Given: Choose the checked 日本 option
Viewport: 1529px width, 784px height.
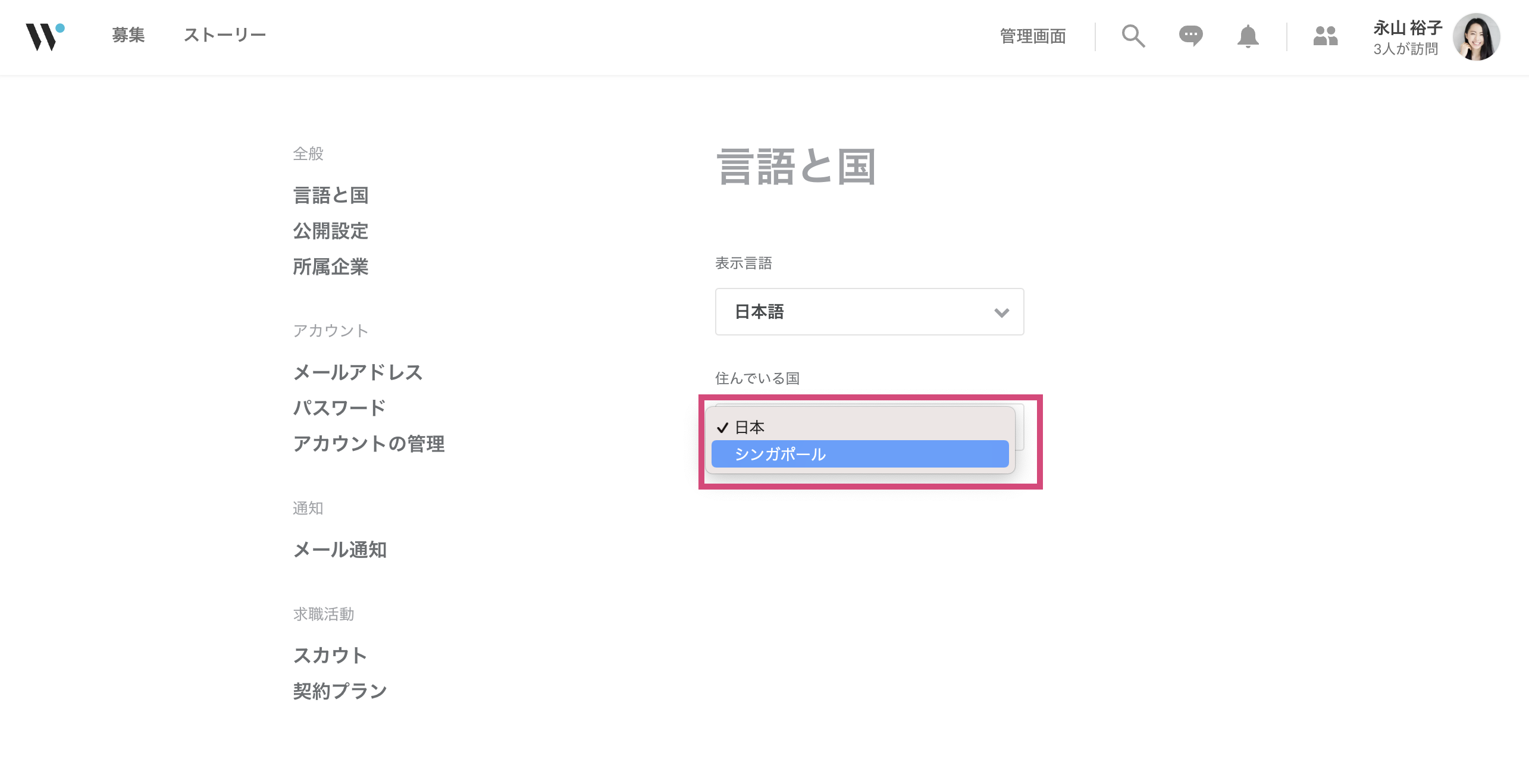Looking at the screenshot, I should 859,427.
